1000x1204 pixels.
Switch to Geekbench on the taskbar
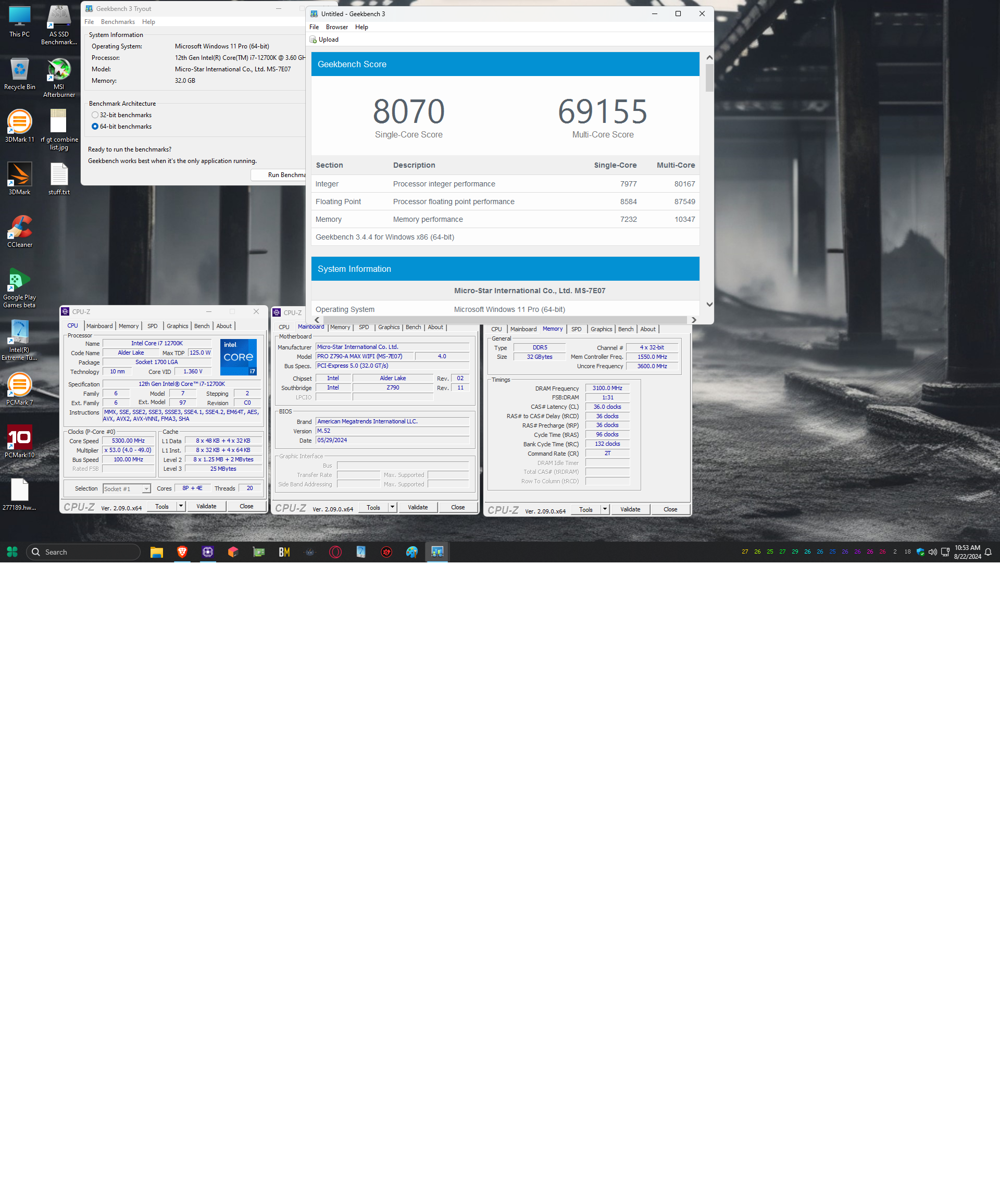(438, 551)
